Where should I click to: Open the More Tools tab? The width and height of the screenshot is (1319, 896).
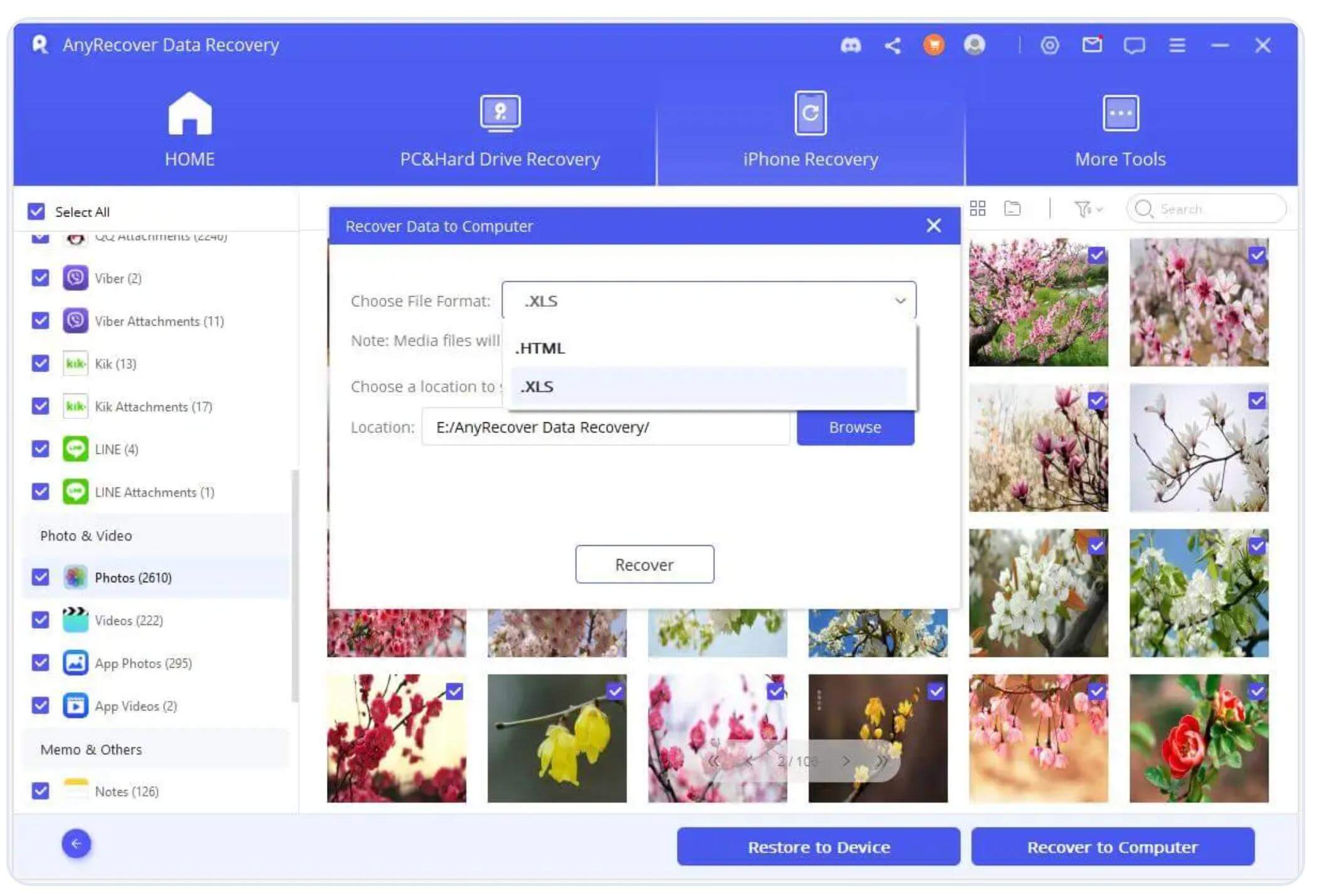1120,132
